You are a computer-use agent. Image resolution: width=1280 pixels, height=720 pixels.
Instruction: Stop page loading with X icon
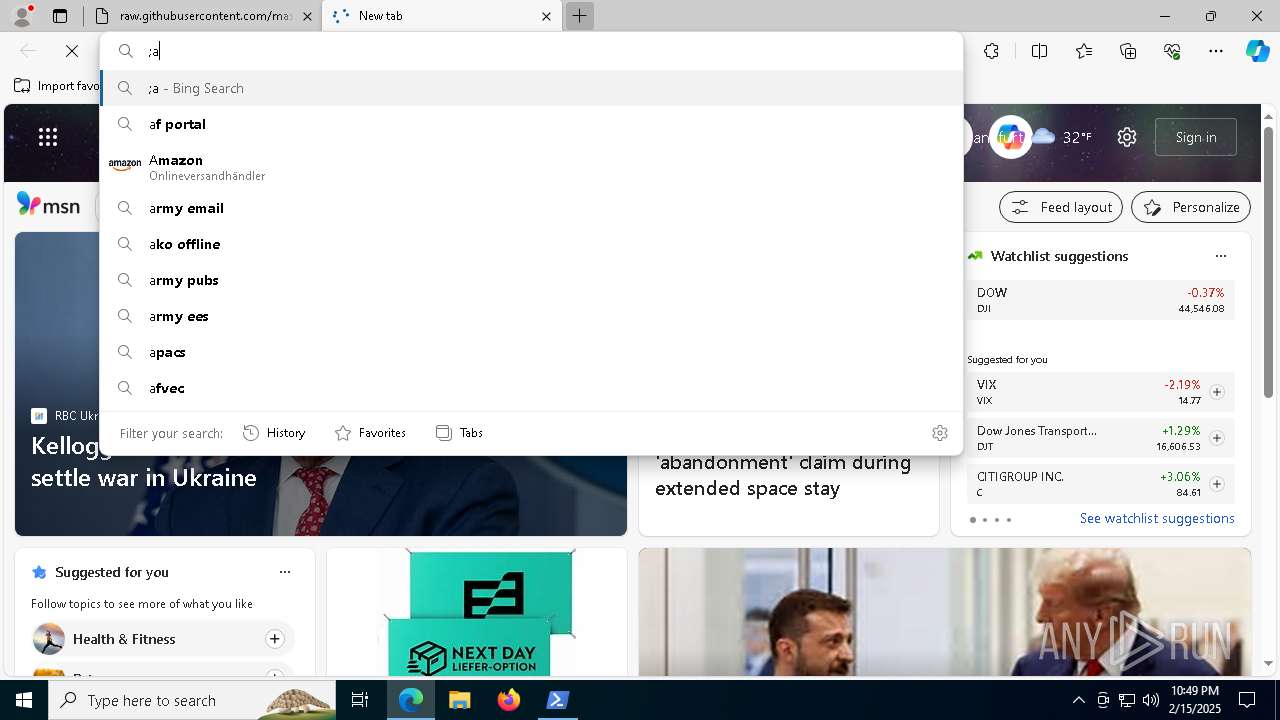coord(72,51)
